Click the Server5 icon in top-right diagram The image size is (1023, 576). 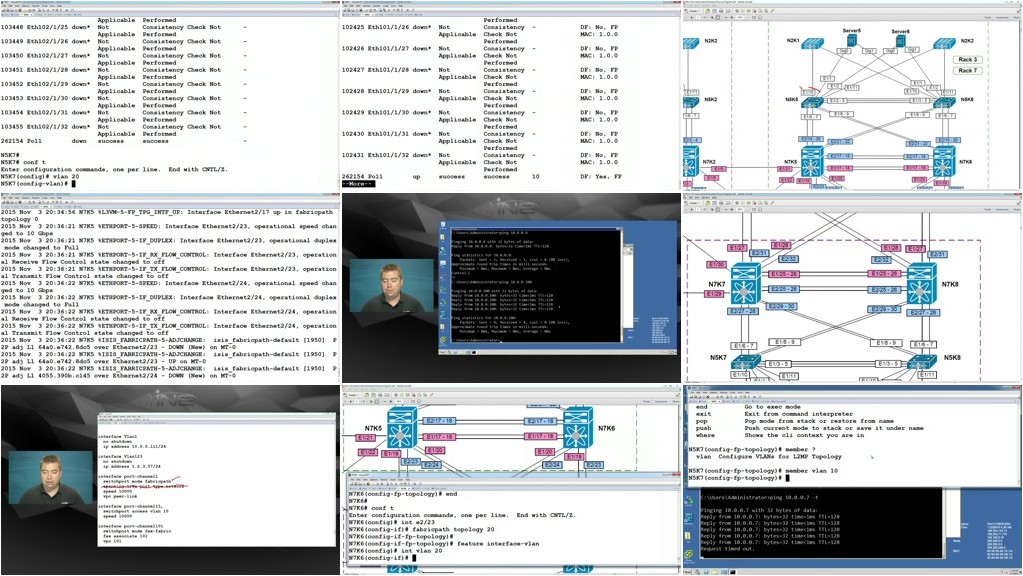[x=851, y=40]
